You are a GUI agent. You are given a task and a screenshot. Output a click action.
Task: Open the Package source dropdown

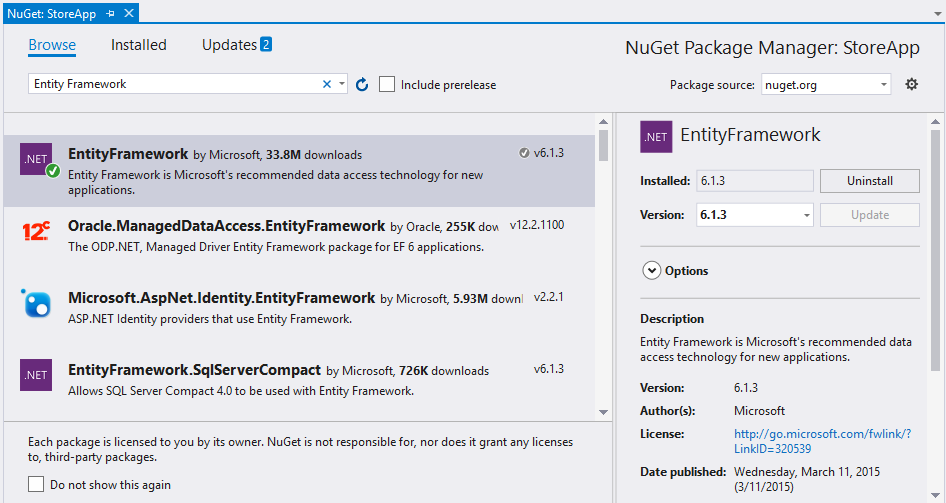[x=884, y=85]
